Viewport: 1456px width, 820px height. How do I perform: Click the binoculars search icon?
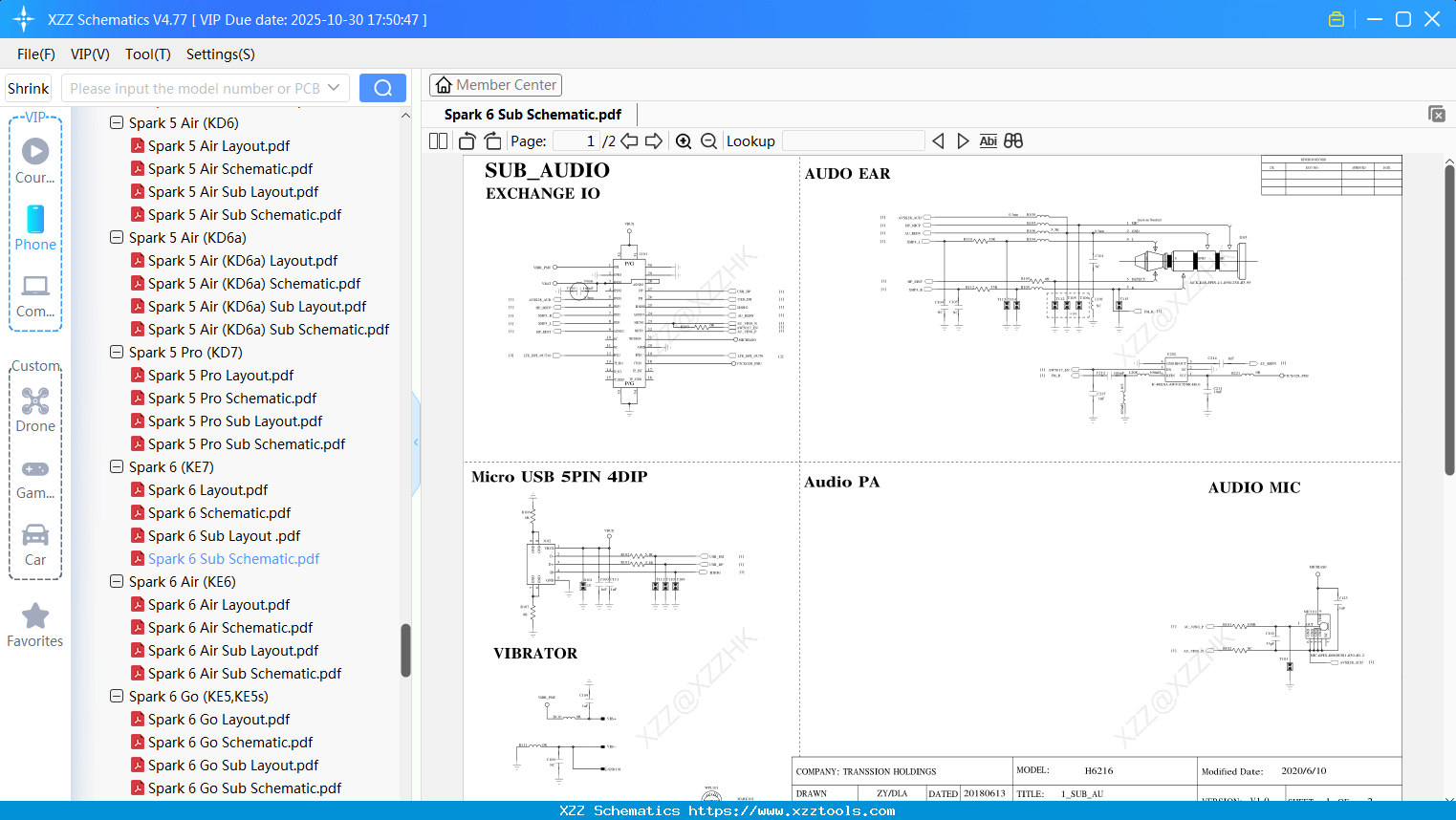(x=1013, y=140)
